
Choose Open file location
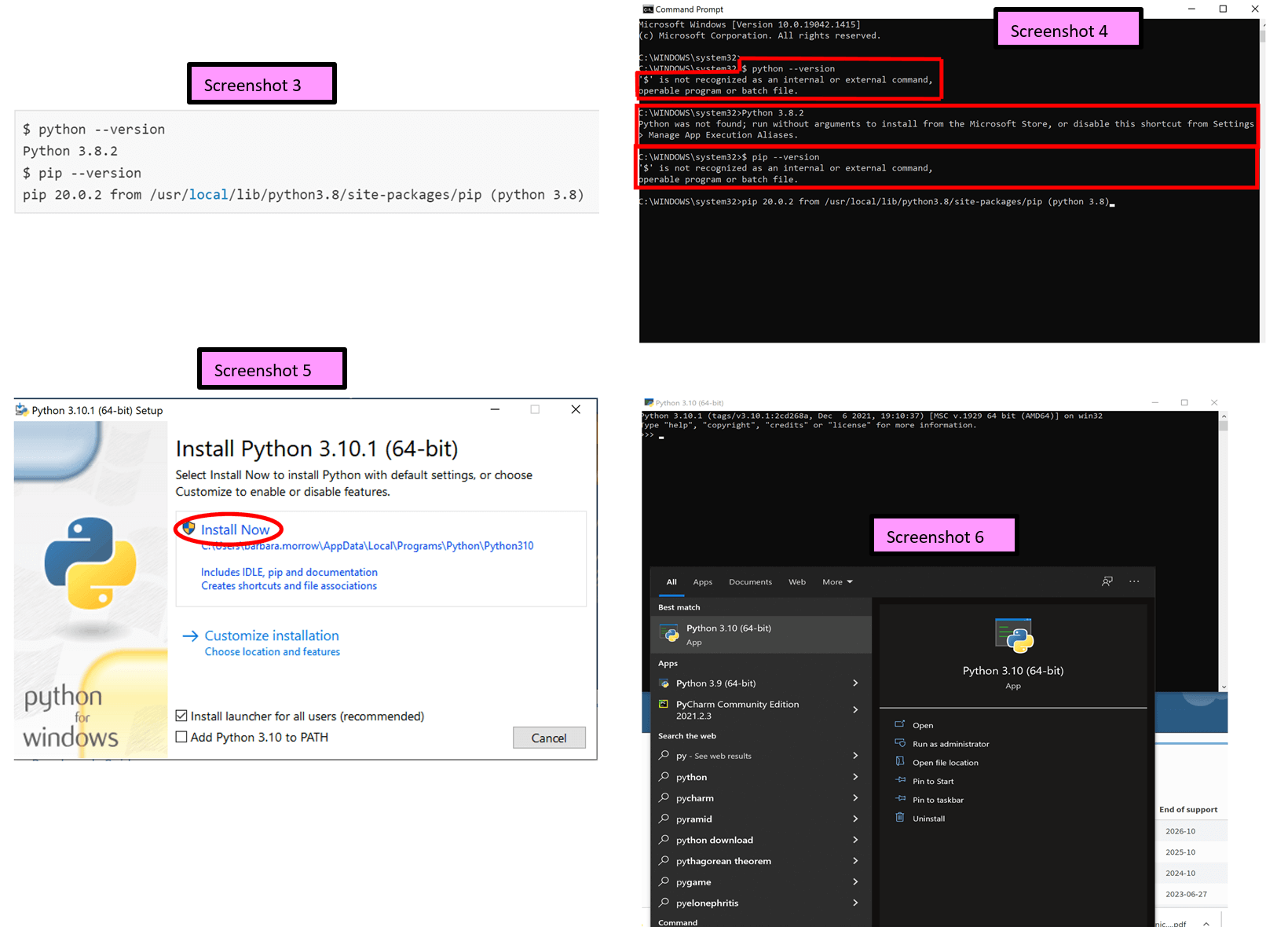click(x=945, y=763)
